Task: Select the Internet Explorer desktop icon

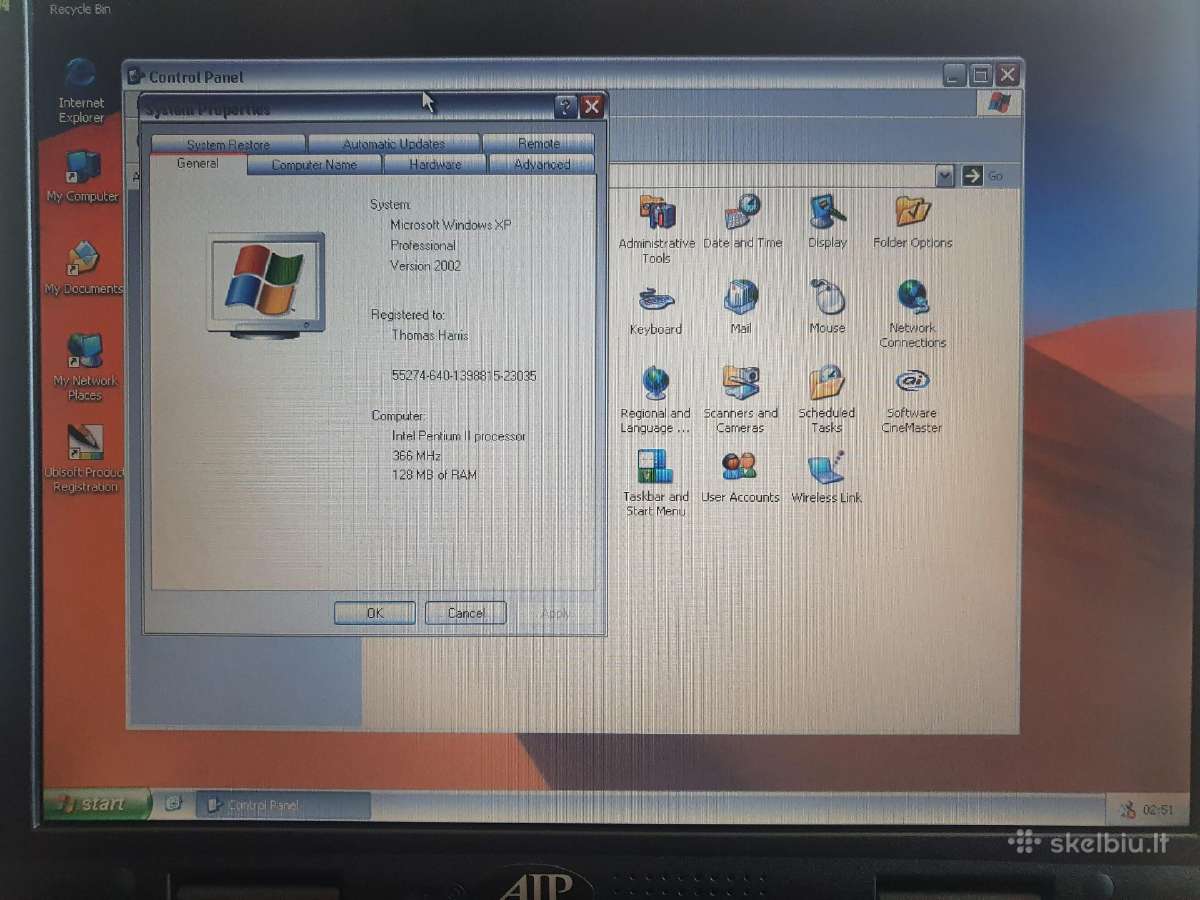Action: [x=81, y=92]
